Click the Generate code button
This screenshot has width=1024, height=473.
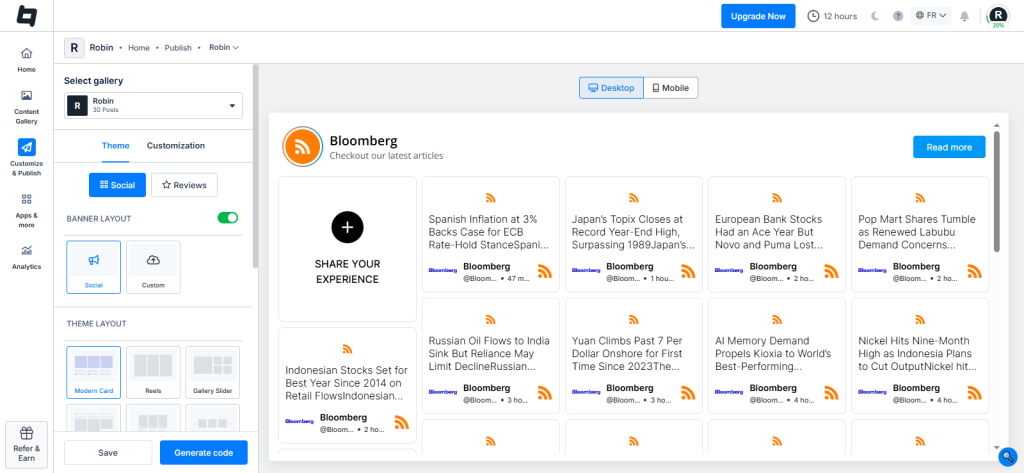203,453
